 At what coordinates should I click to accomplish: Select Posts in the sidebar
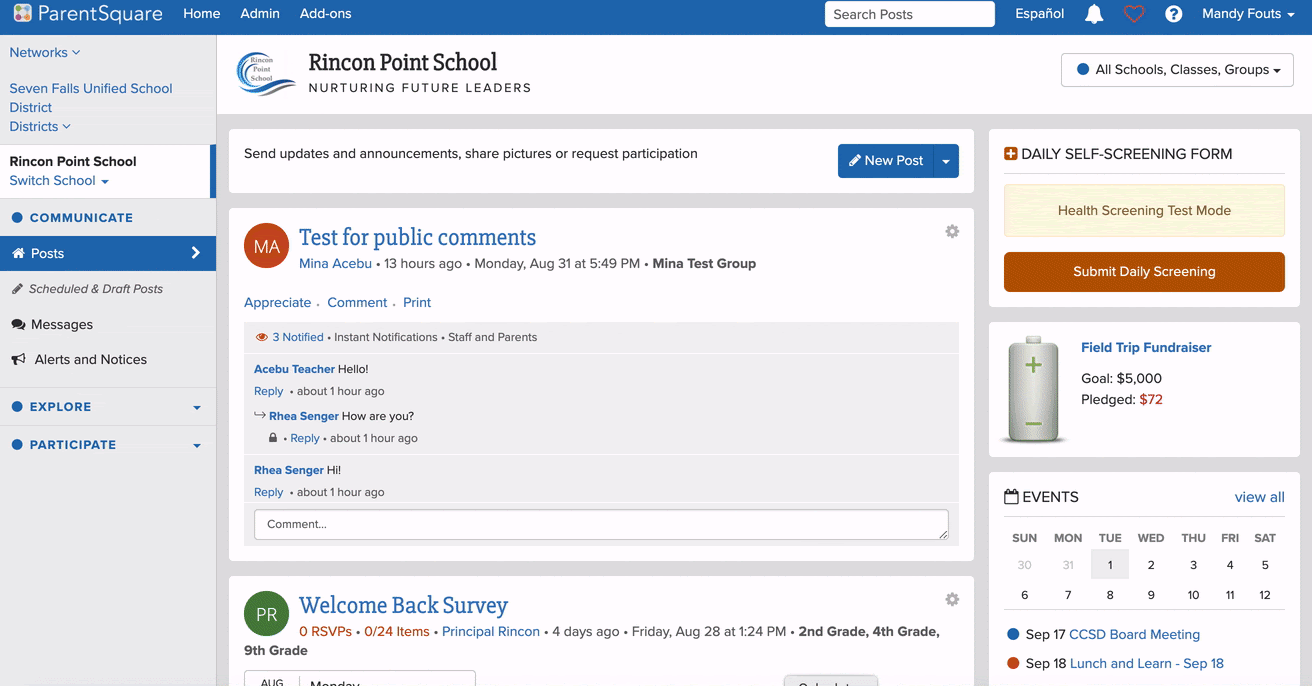(x=107, y=254)
